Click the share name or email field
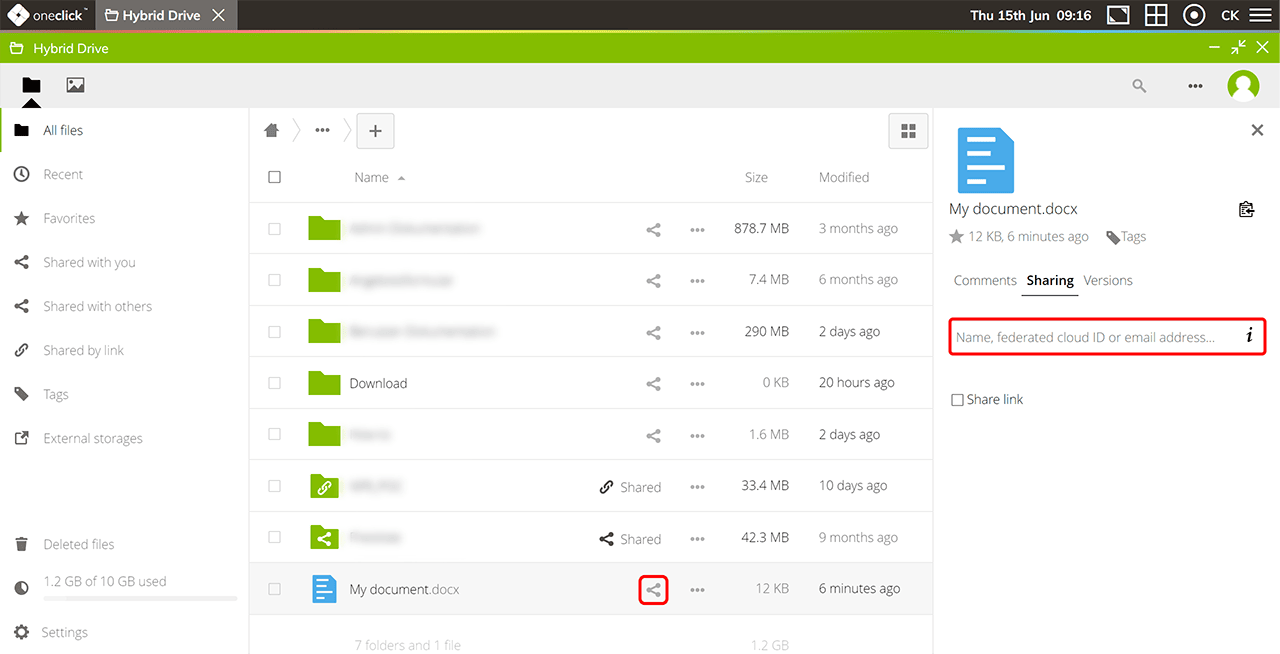Screen dimensions: 1280x654 1095,337
